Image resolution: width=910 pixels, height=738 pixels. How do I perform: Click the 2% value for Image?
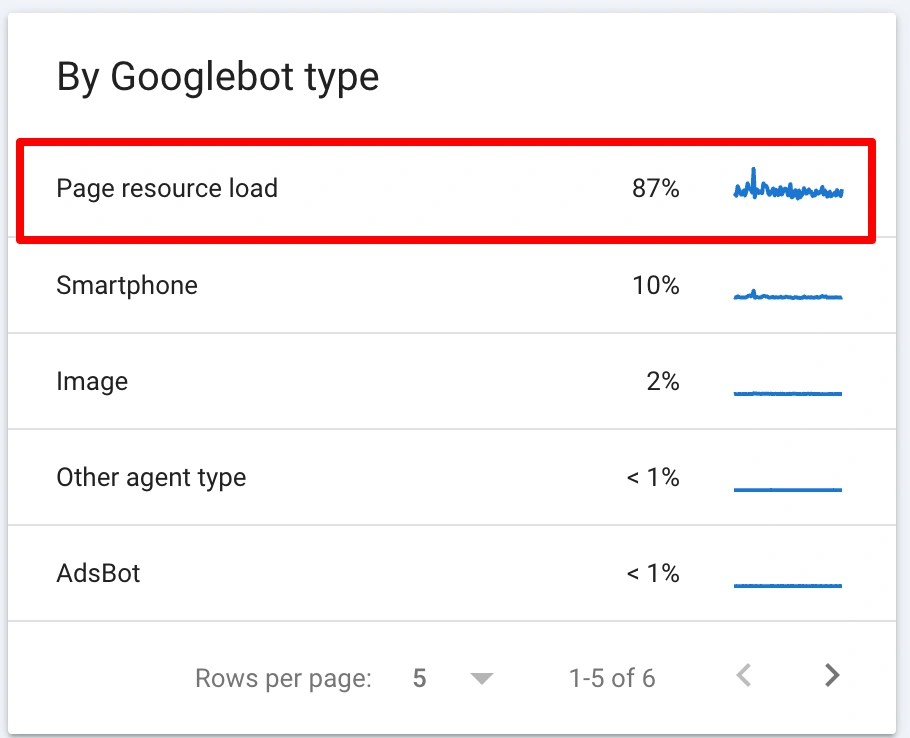[662, 381]
